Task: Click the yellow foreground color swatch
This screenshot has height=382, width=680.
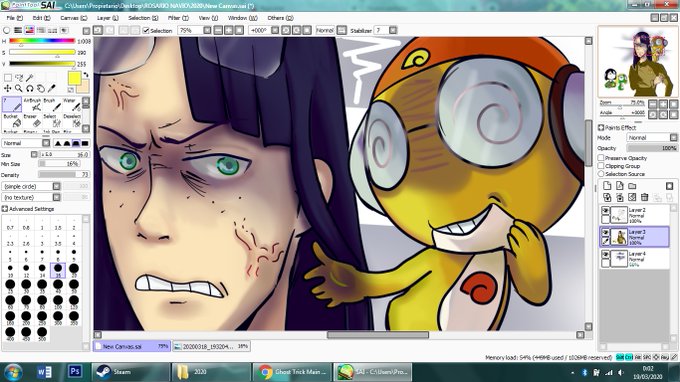Action: pos(74,78)
